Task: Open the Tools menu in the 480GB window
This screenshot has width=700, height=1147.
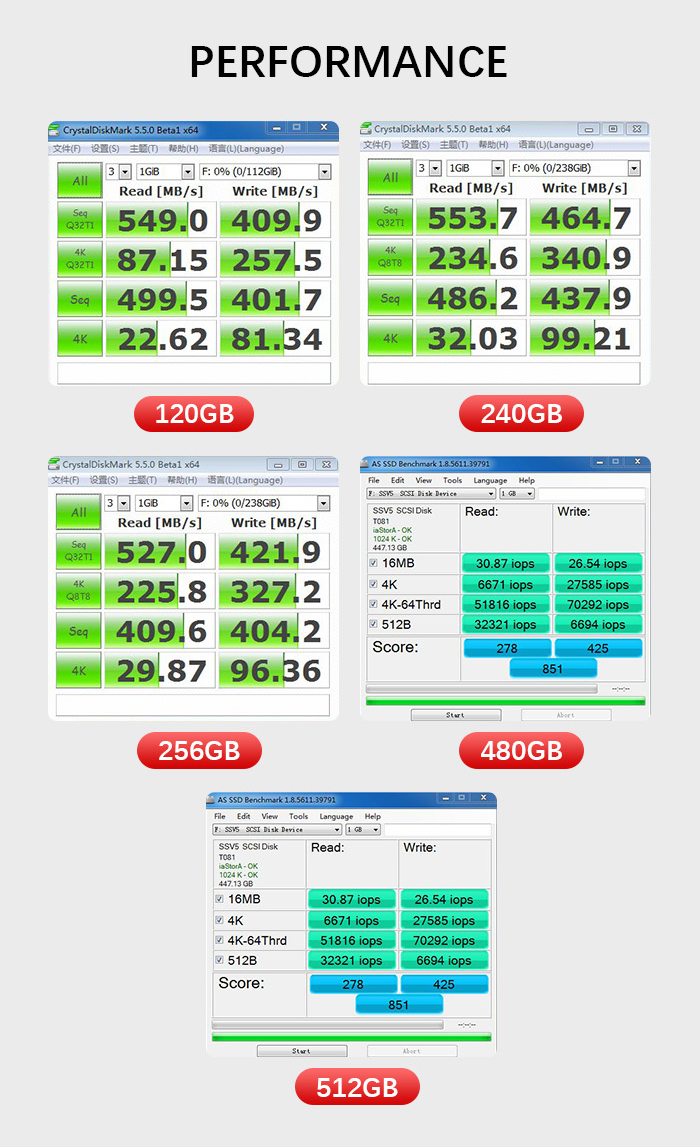Action: pyautogui.click(x=452, y=480)
